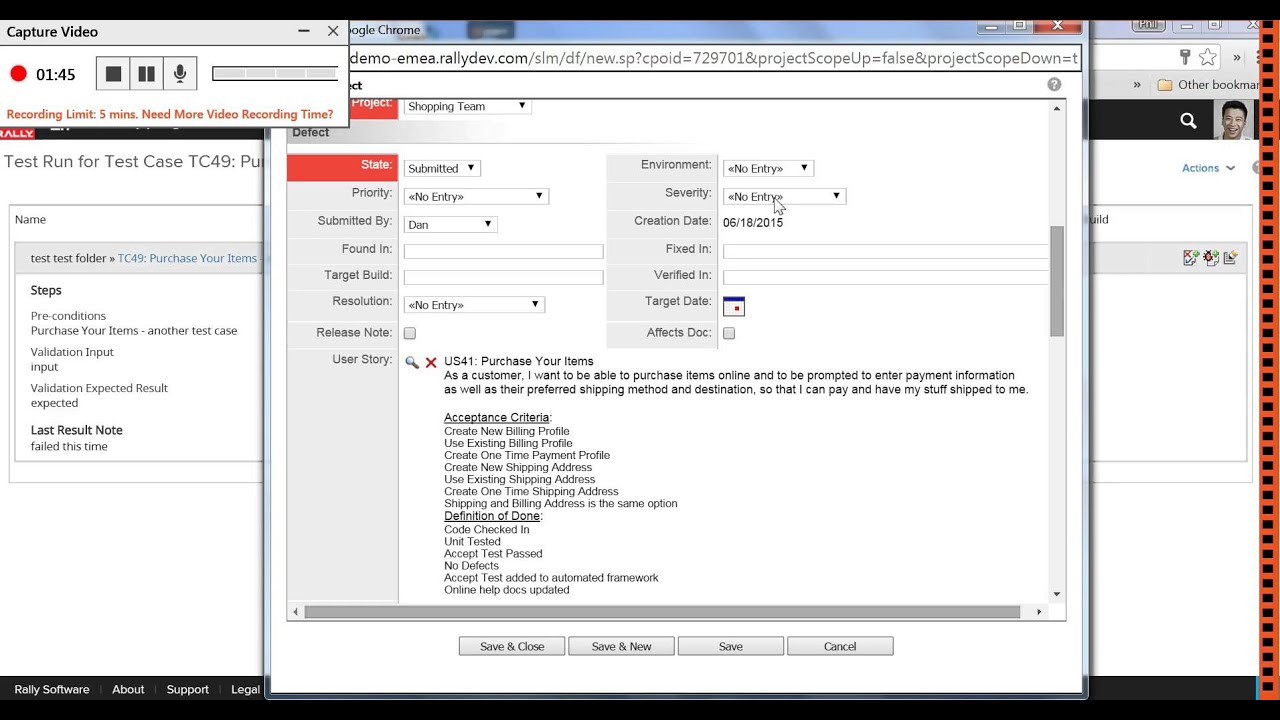Open the Environment dropdown
The width and height of the screenshot is (1280, 720).
click(x=768, y=168)
